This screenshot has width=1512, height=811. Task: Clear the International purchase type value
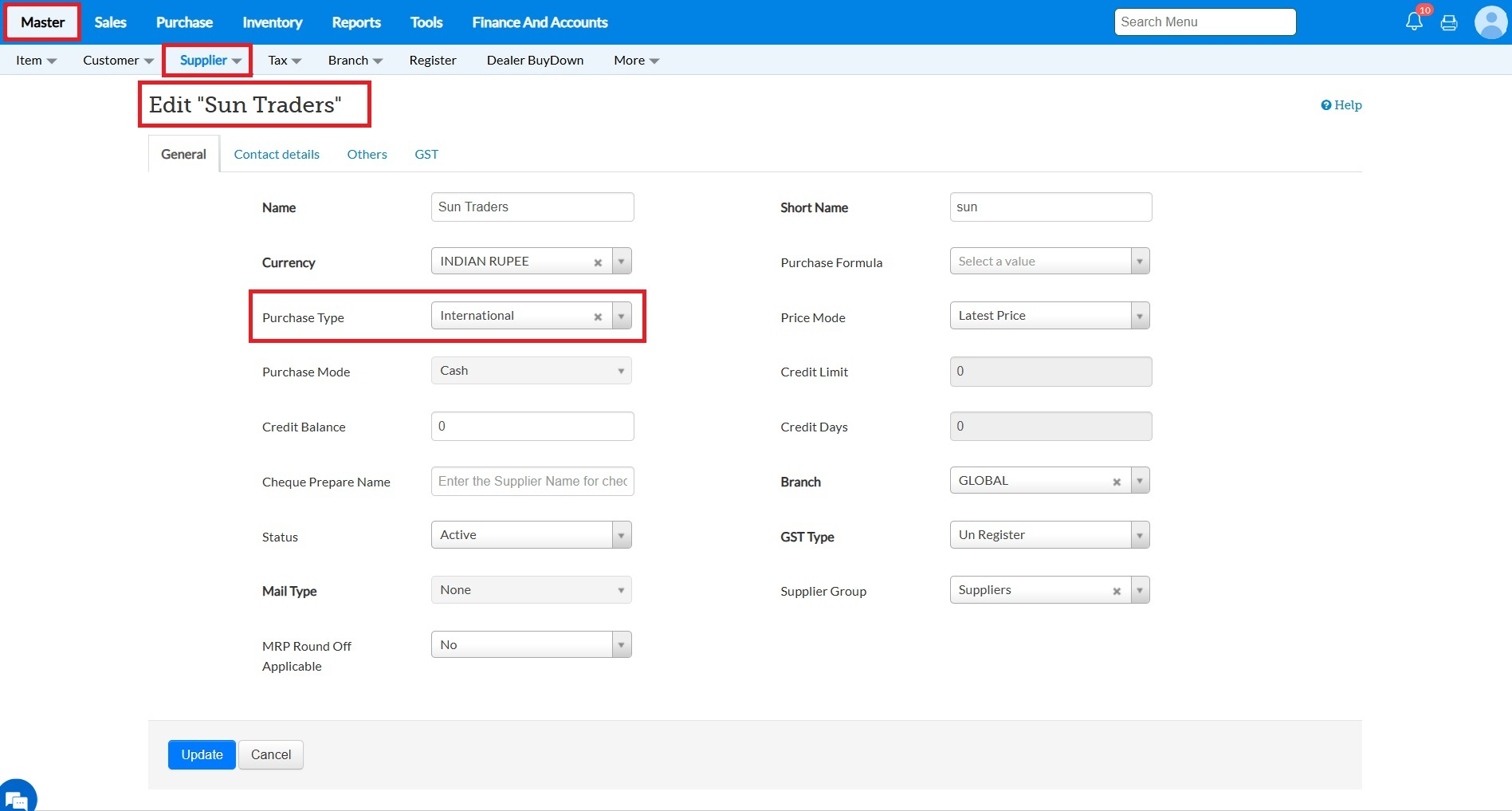[598, 317]
